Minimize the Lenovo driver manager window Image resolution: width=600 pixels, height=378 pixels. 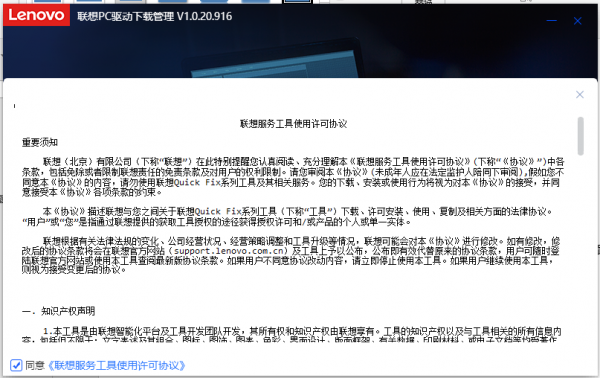coord(551,21)
